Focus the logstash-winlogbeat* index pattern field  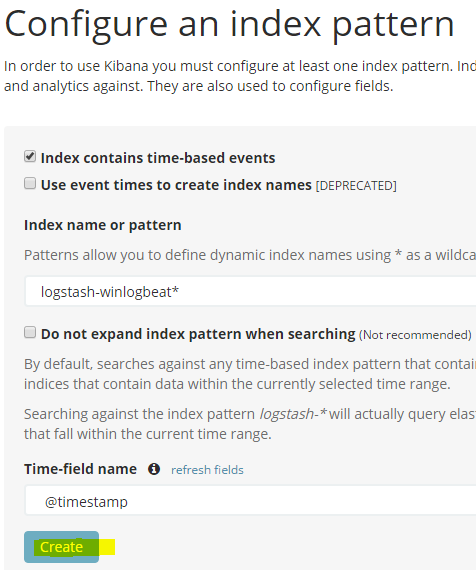click(250, 292)
